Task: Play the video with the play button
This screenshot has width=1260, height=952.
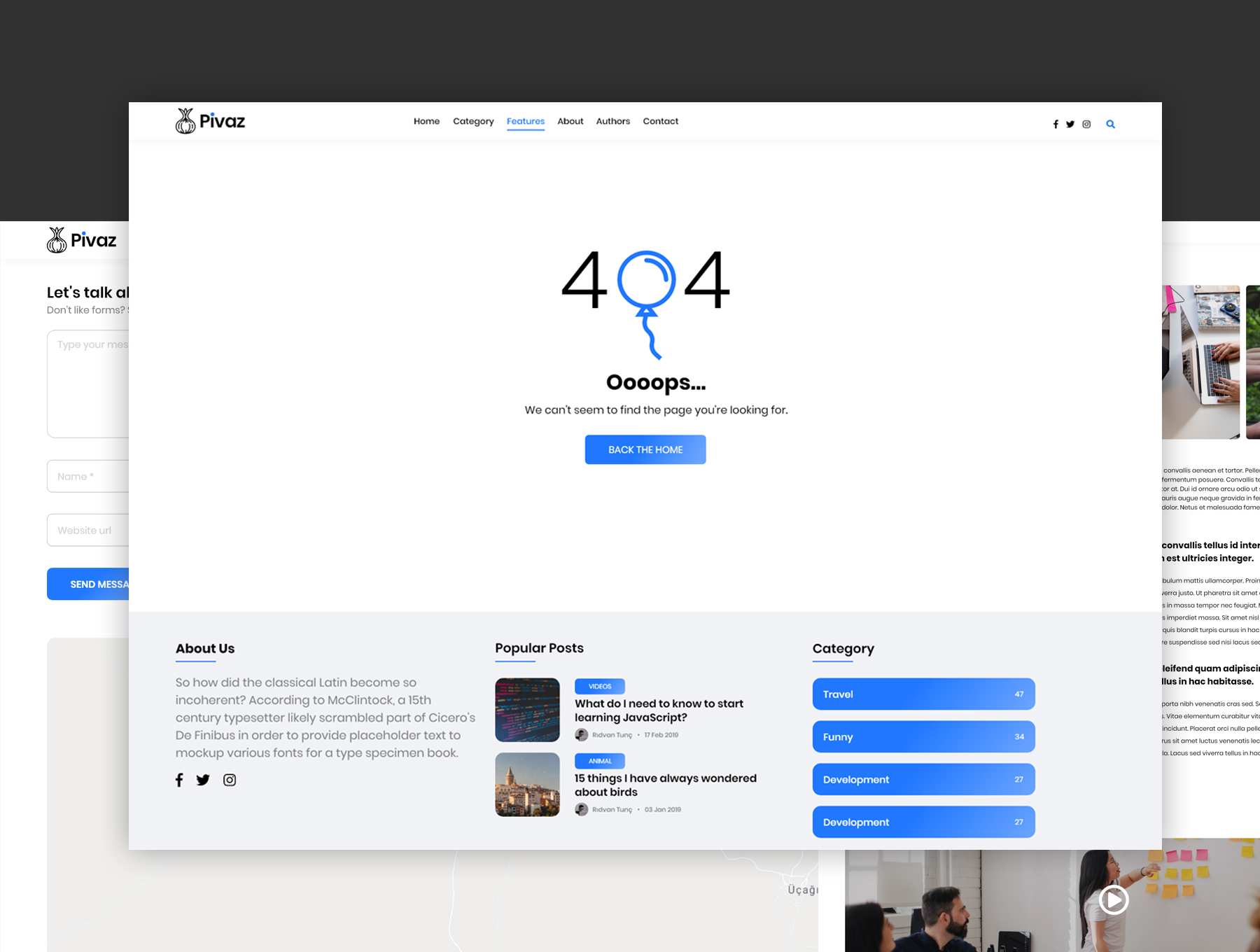Action: pos(1113,899)
